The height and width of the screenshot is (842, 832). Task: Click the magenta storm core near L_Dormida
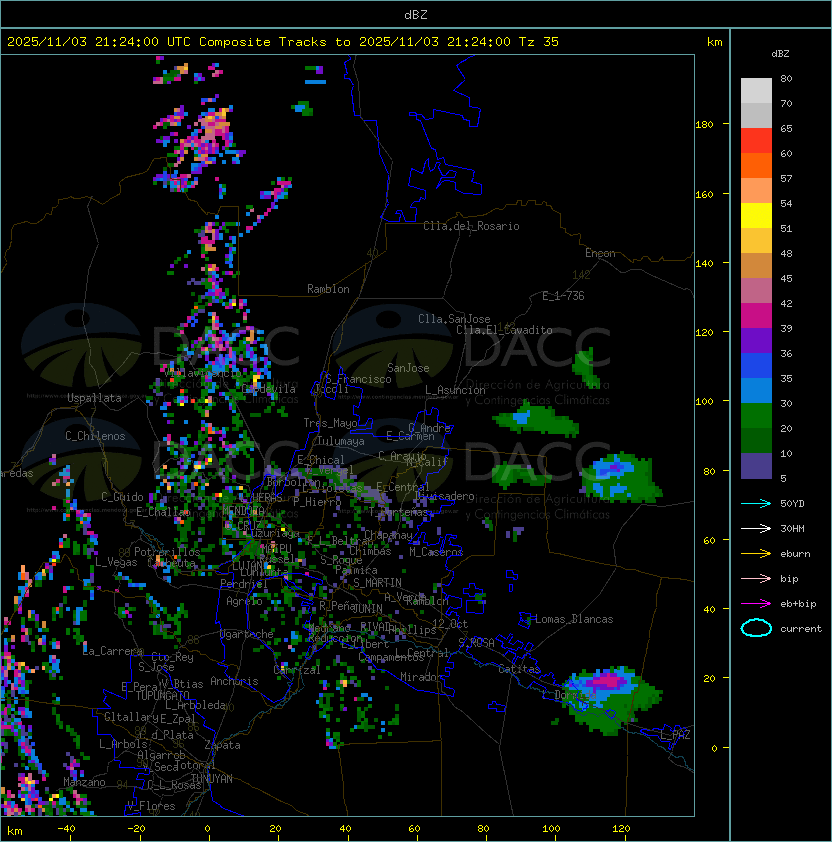coord(609,681)
